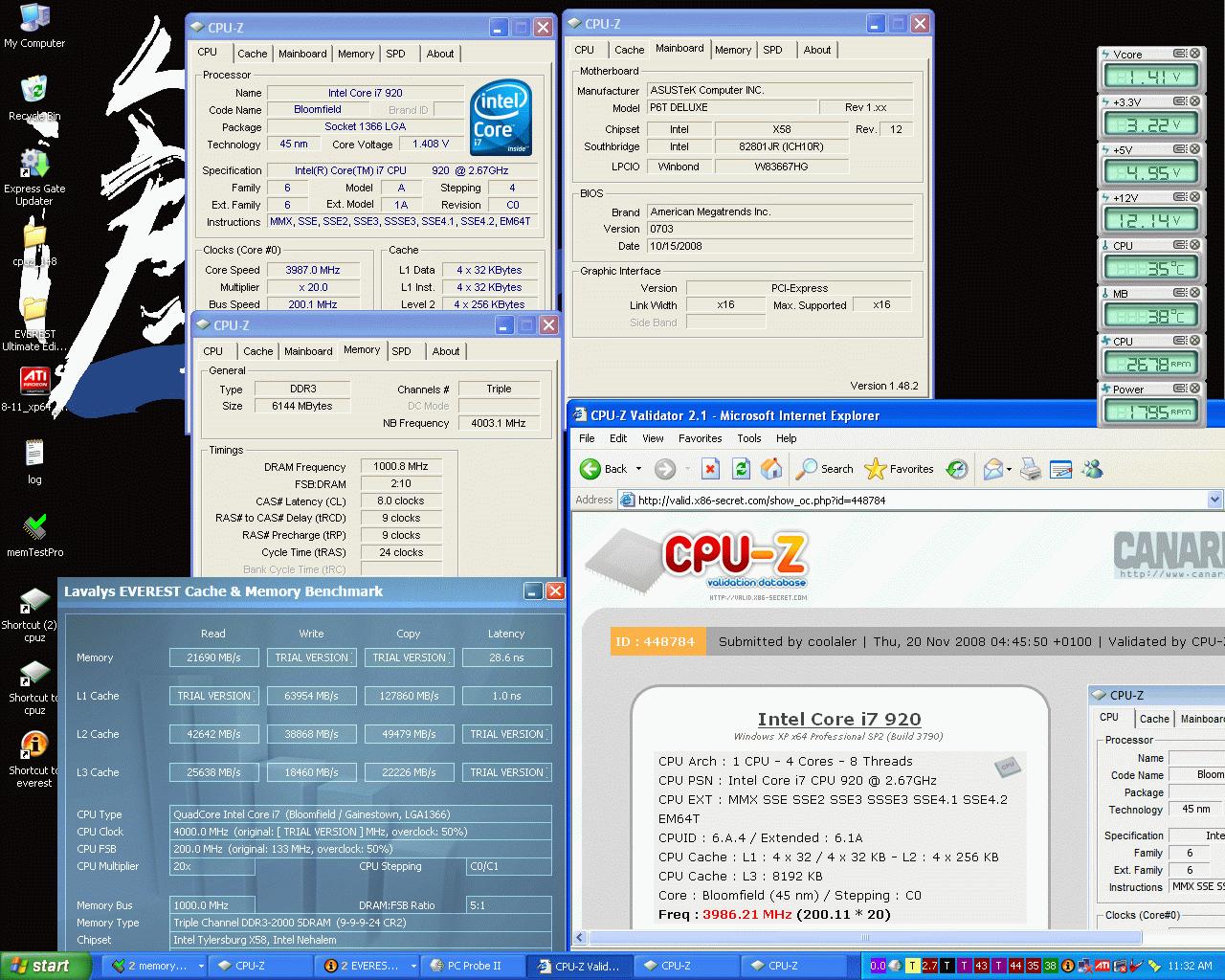Expand the IE address bar dropdown list

tap(1215, 500)
